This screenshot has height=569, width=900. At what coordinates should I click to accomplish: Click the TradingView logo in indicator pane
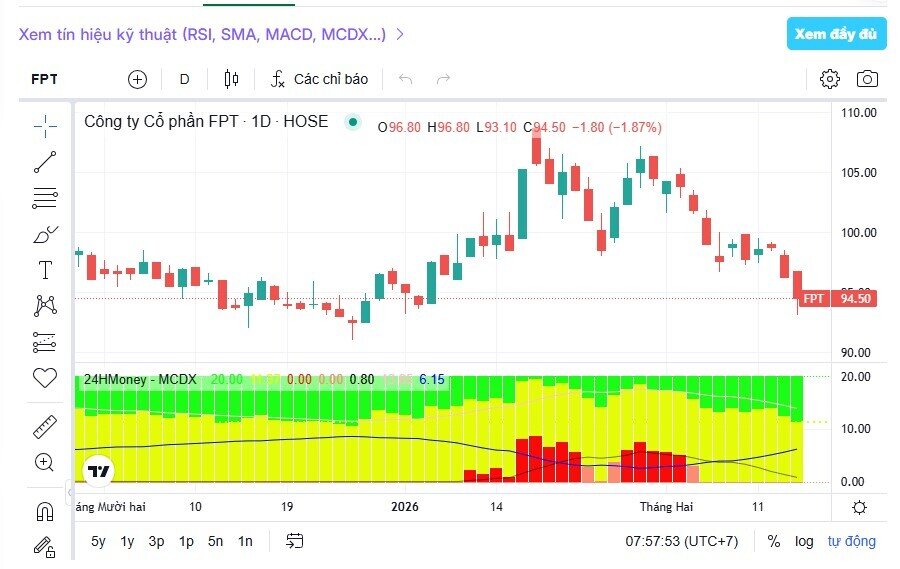click(99, 471)
